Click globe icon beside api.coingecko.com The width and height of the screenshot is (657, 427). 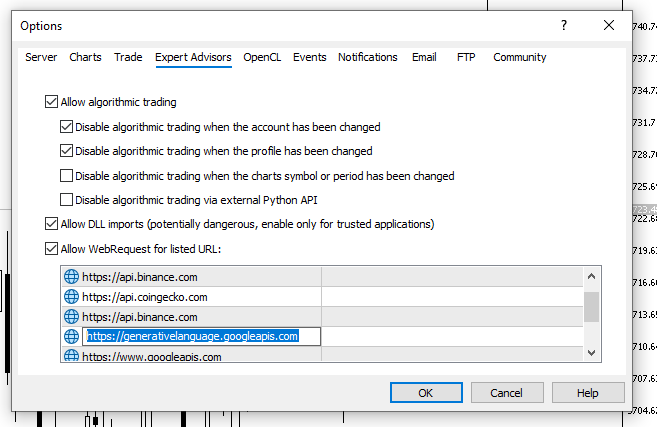[x=71, y=297]
